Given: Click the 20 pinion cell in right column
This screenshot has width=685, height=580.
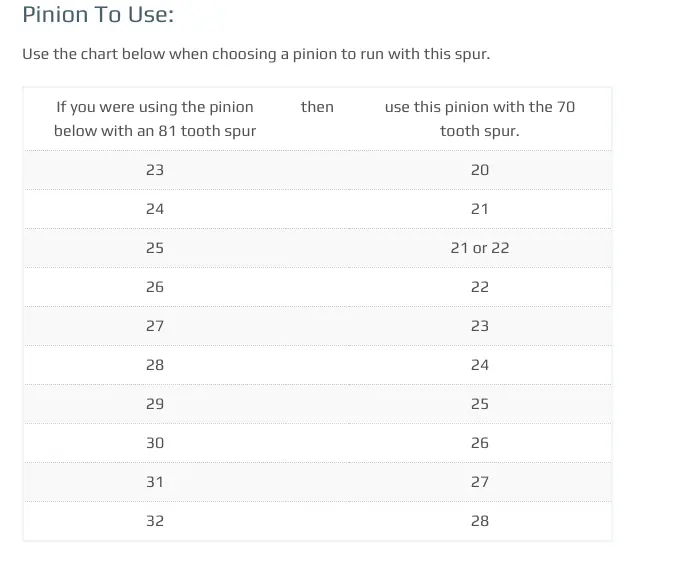Looking at the screenshot, I should pos(480,170).
